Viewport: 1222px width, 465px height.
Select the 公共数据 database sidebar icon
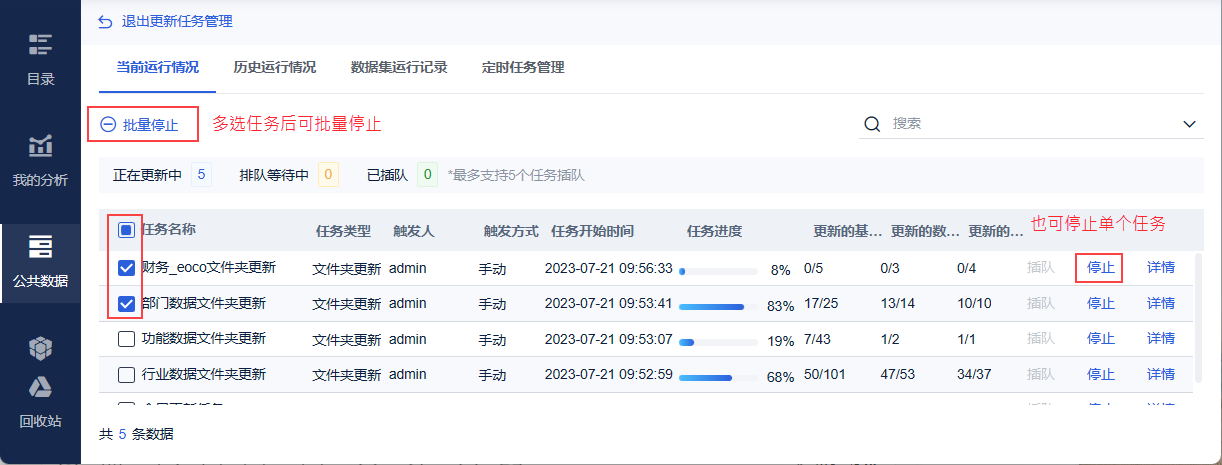tap(40, 246)
